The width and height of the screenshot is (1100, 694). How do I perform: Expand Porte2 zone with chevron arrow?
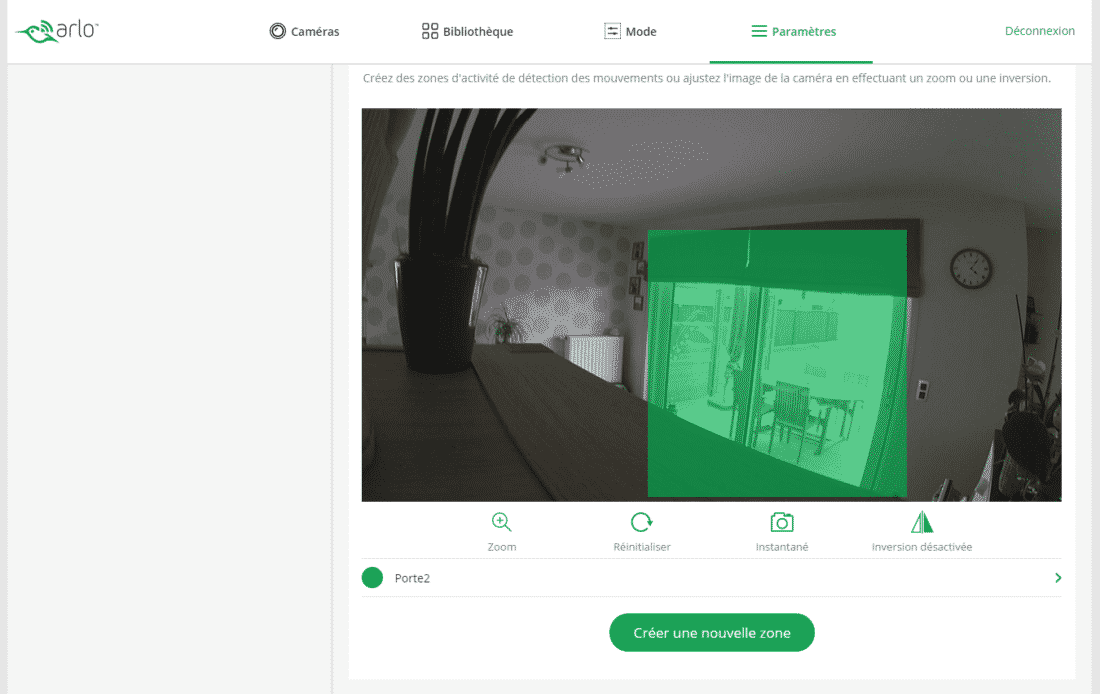pyautogui.click(x=1058, y=578)
